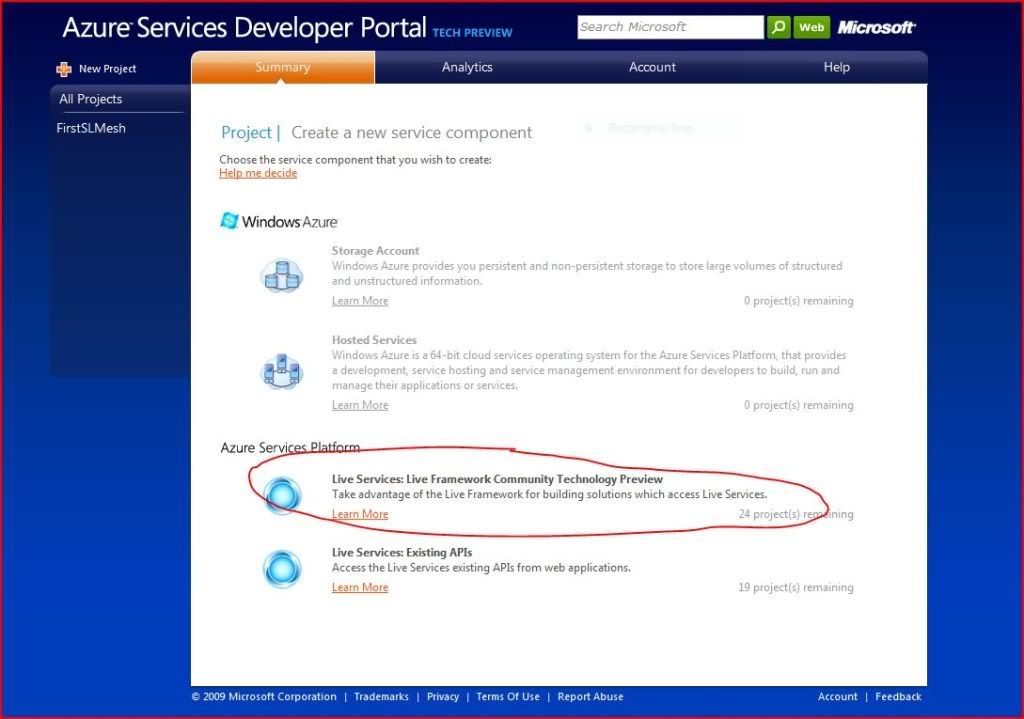Click the Create a new service component heading
The image size is (1024, 719).
tap(411, 133)
